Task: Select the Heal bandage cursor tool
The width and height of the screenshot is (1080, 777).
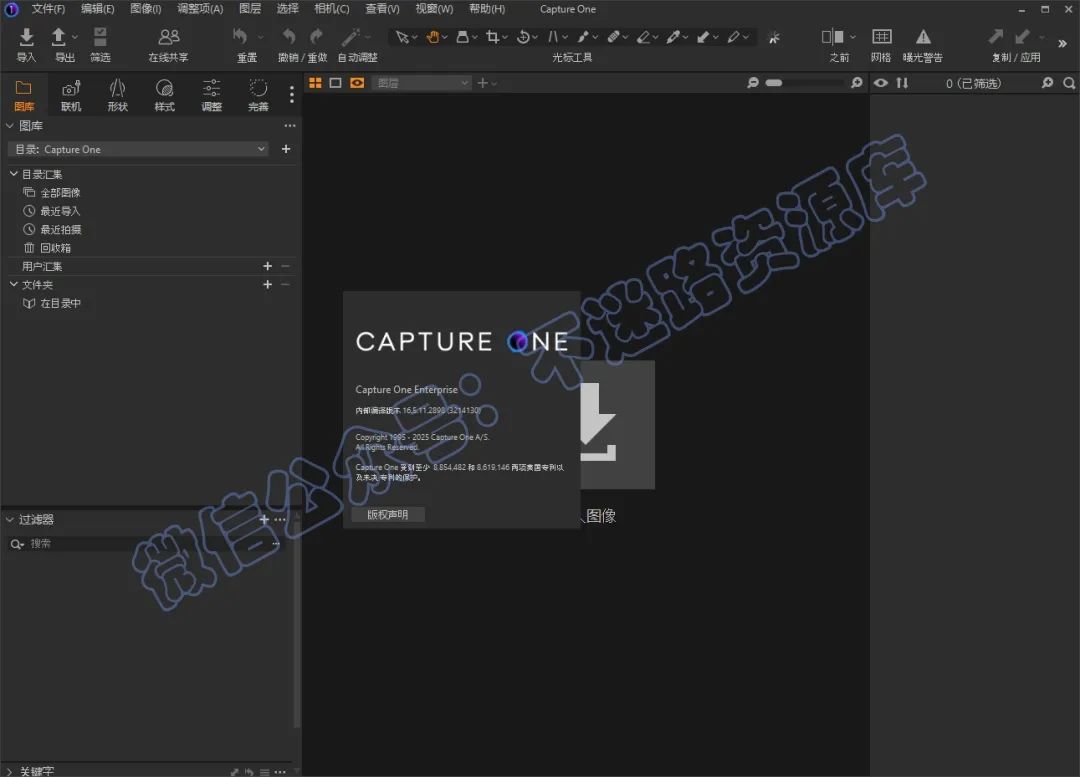Action: click(x=613, y=37)
